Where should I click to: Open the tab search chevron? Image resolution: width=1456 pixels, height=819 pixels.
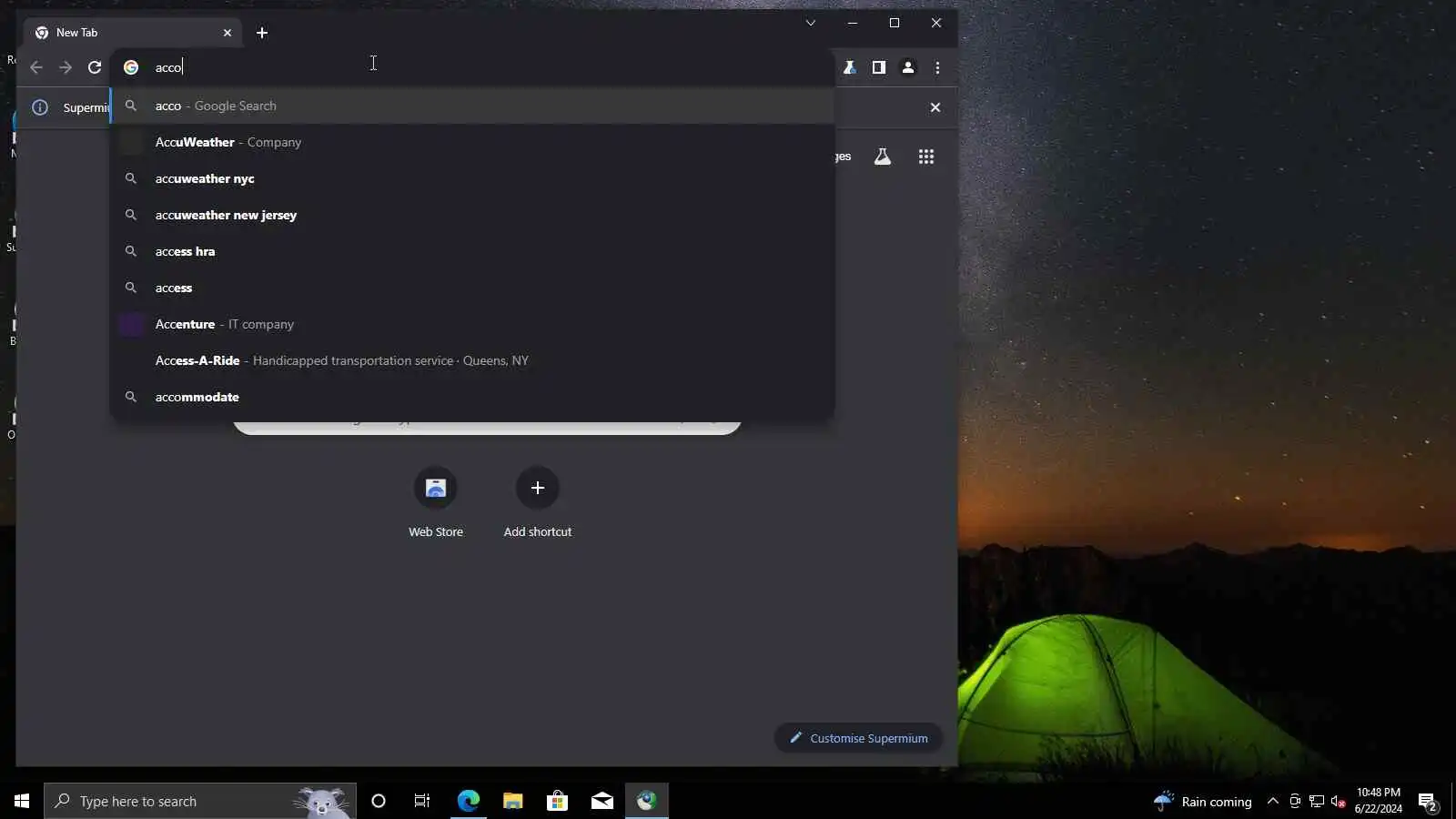[810, 23]
